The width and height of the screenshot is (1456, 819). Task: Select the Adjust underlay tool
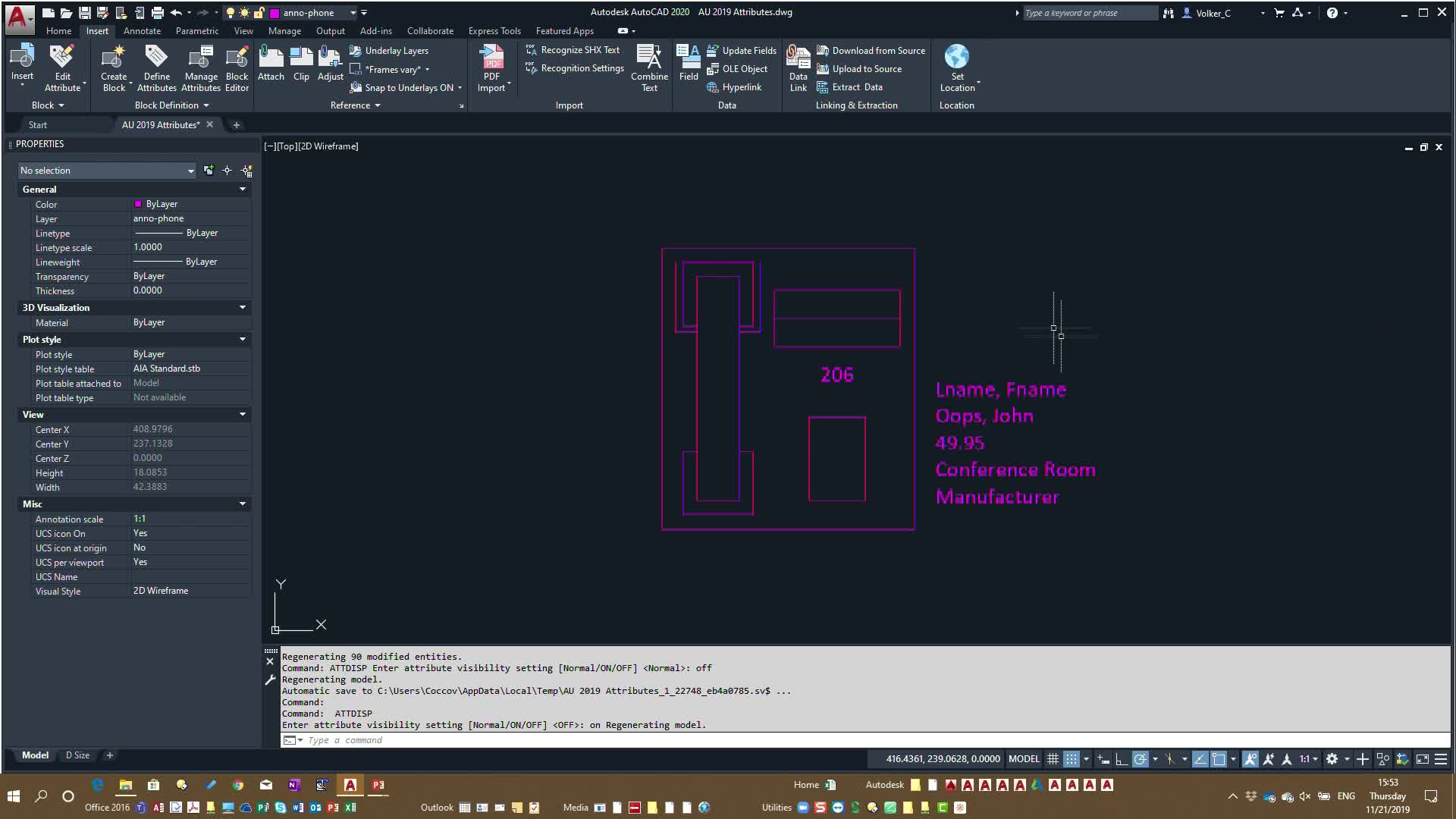330,63
